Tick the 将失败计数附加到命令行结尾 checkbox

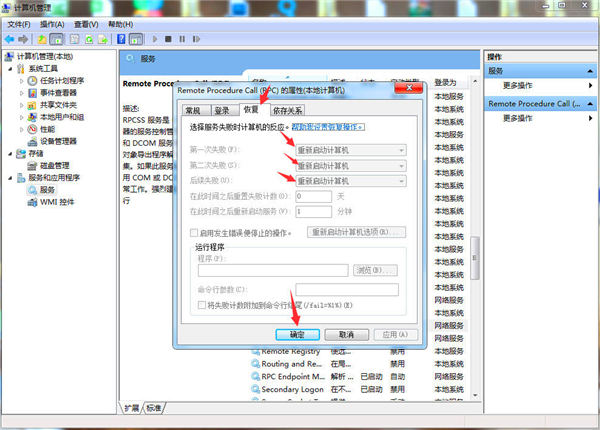pos(201,303)
